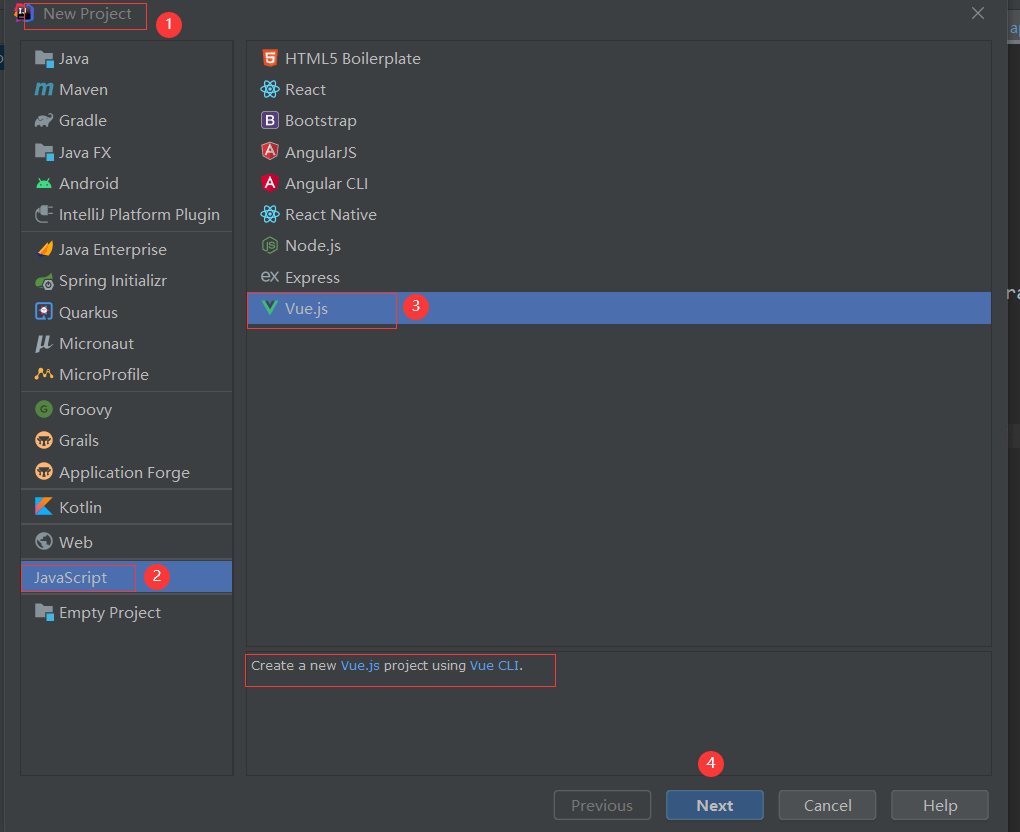
Task: Click the Maven 'm' icon
Action: [x=44, y=89]
